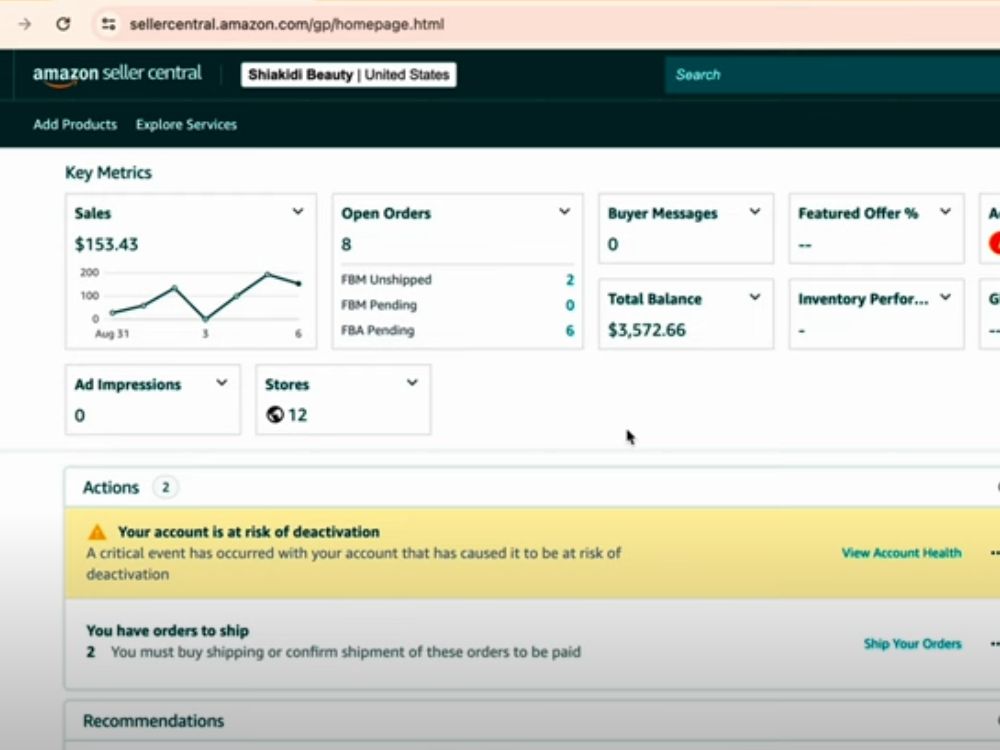Expand the Buyer Messages card chevron
The image size is (1000, 750).
(754, 212)
